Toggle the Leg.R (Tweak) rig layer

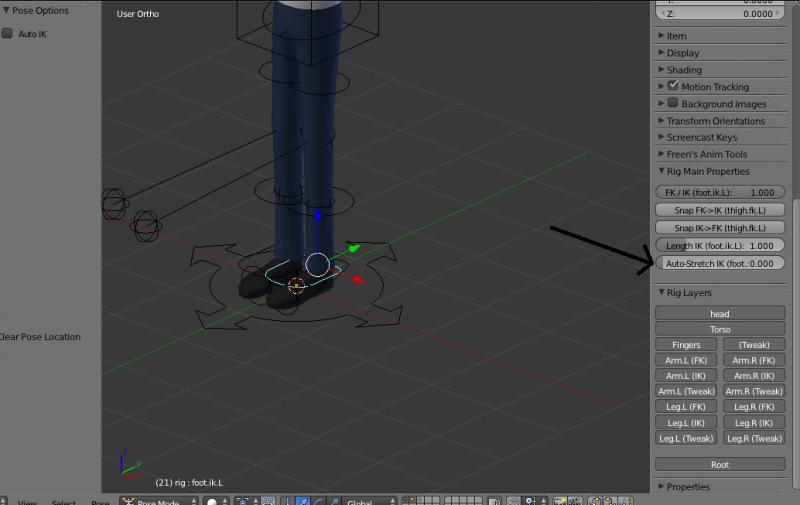(x=754, y=438)
